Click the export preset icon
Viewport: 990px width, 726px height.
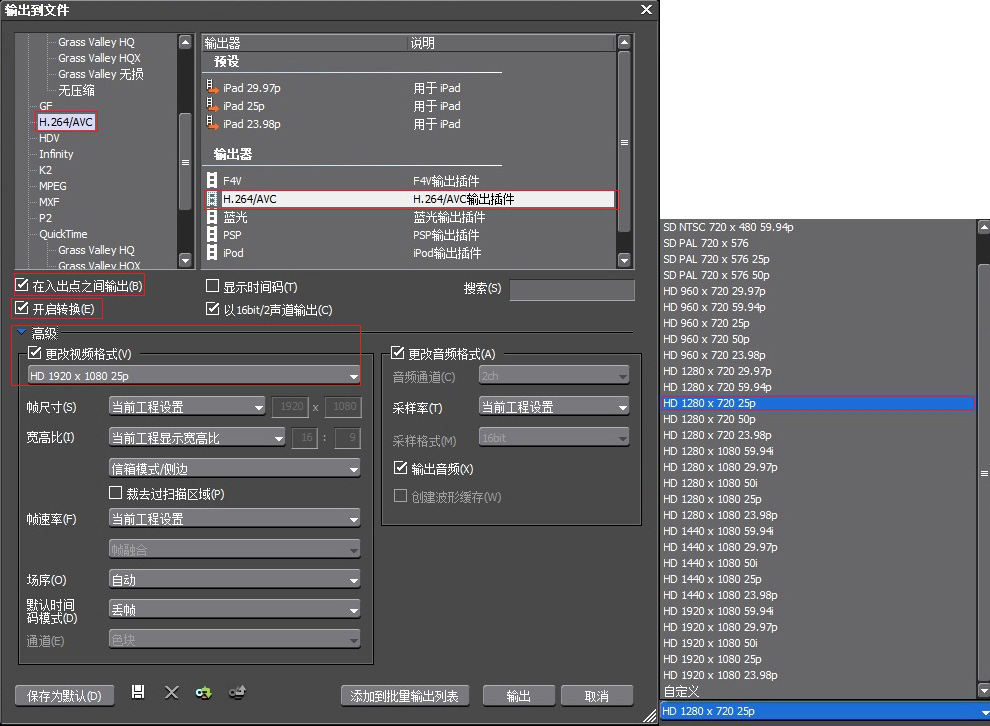coord(237,693)
